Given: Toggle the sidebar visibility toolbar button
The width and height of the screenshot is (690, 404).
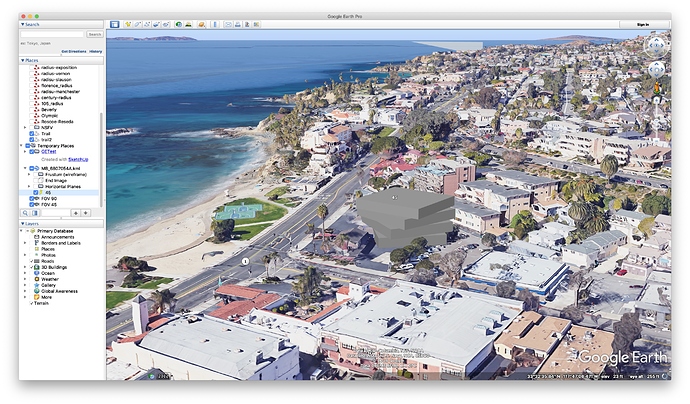Looking at the screenshot, I should (114, 24).
